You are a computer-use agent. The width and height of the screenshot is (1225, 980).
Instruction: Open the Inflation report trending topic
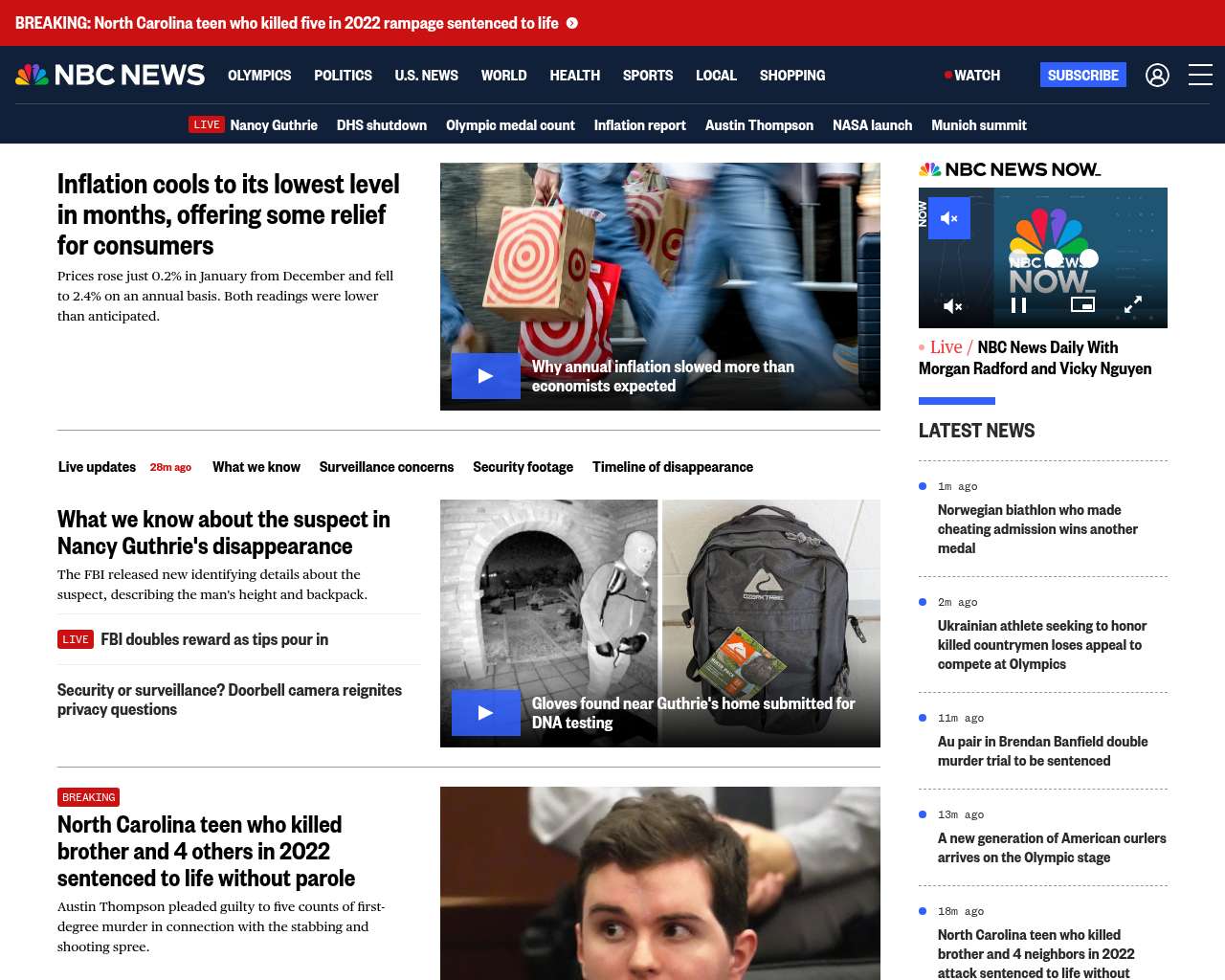pos(640,125)
